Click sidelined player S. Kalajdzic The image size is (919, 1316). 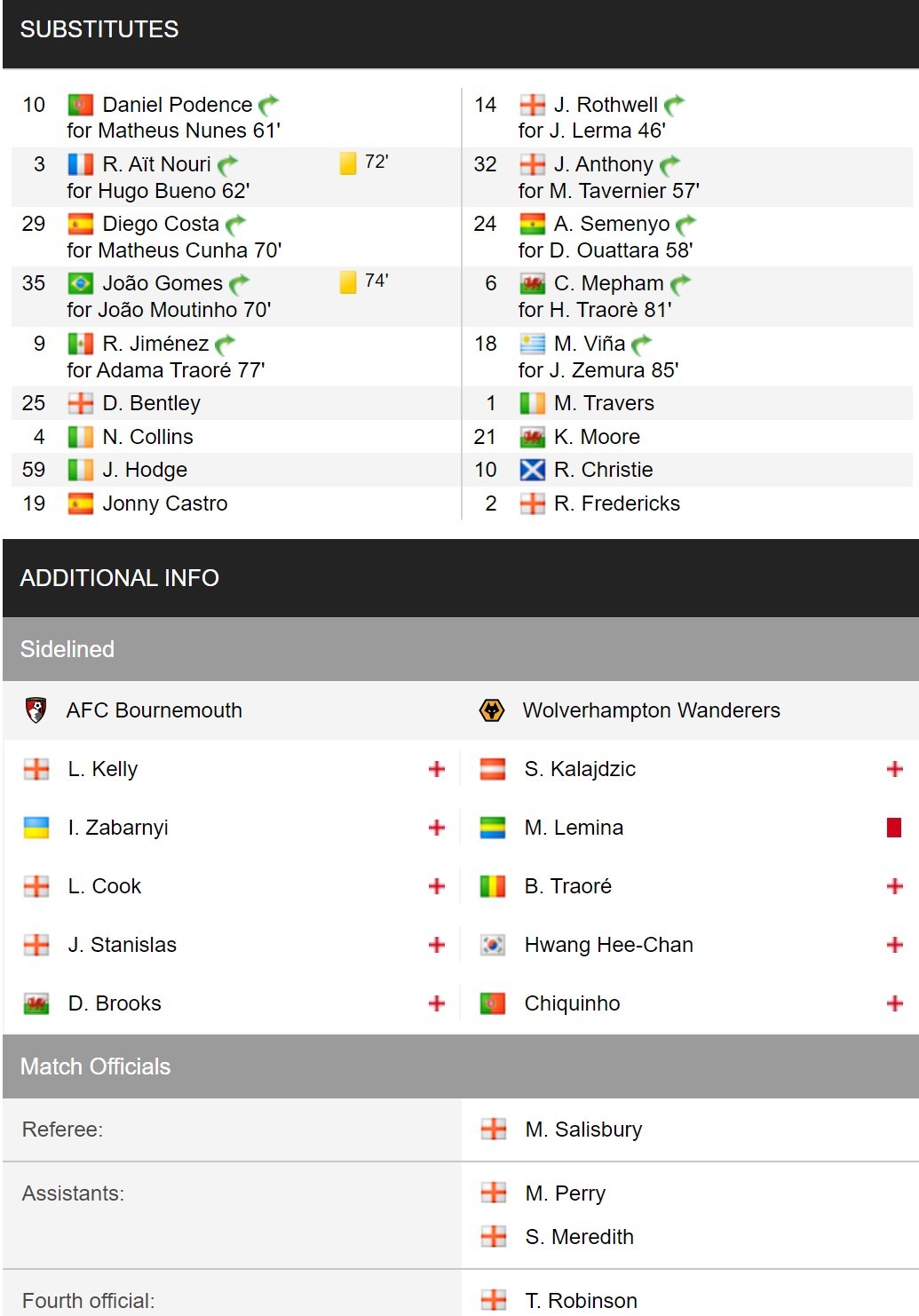click(580, 769)
